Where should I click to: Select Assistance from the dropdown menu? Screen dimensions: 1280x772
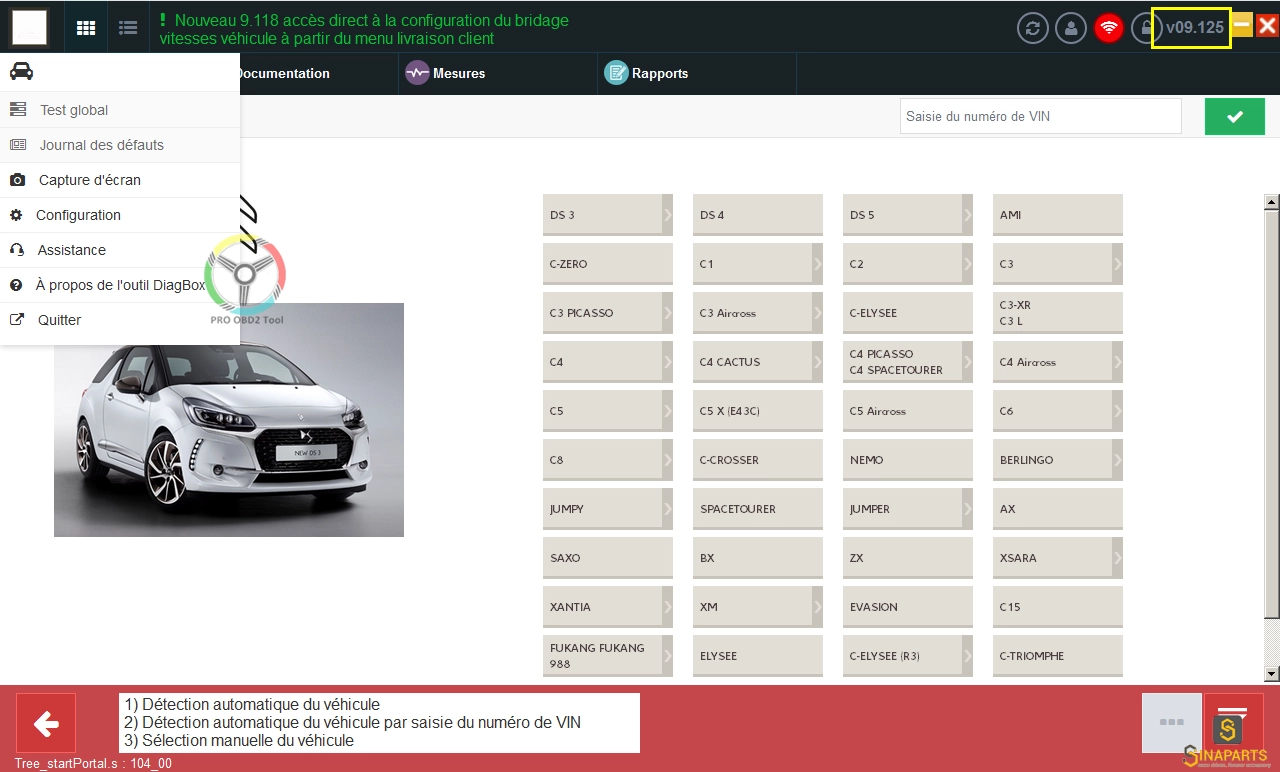click(x=120, y=250)
